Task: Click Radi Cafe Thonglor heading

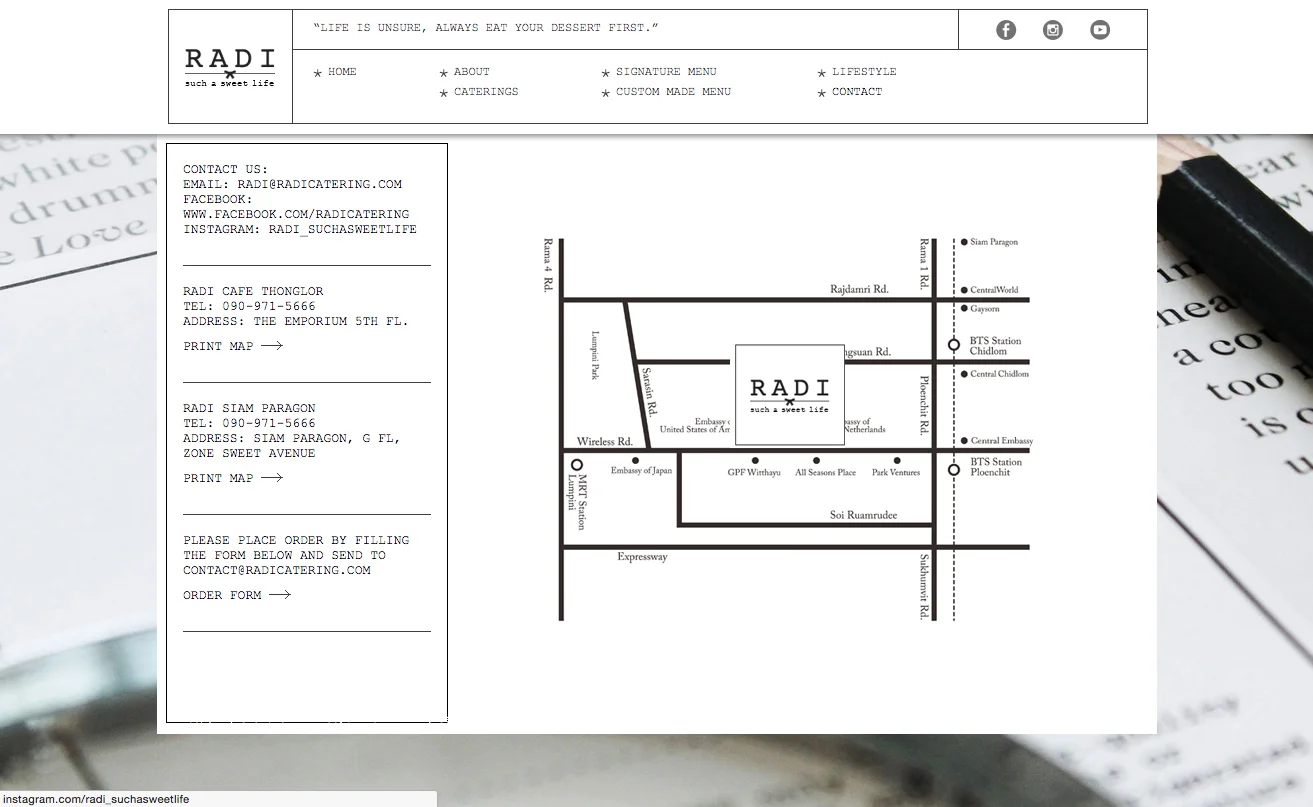Action: point(253,291)
